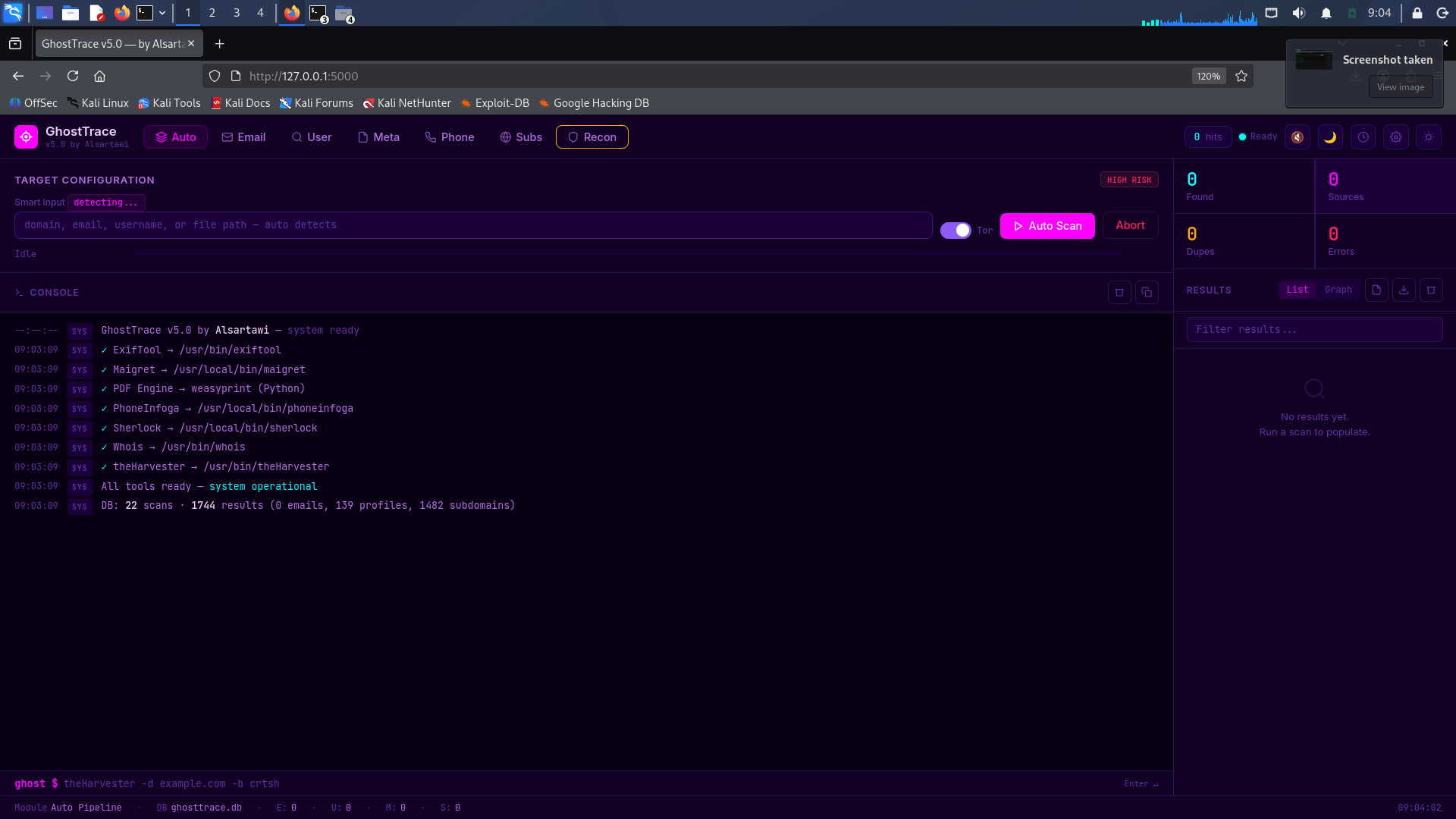
Task: Open Firefox tab overview from the tab bar
Action: [16, 43]
